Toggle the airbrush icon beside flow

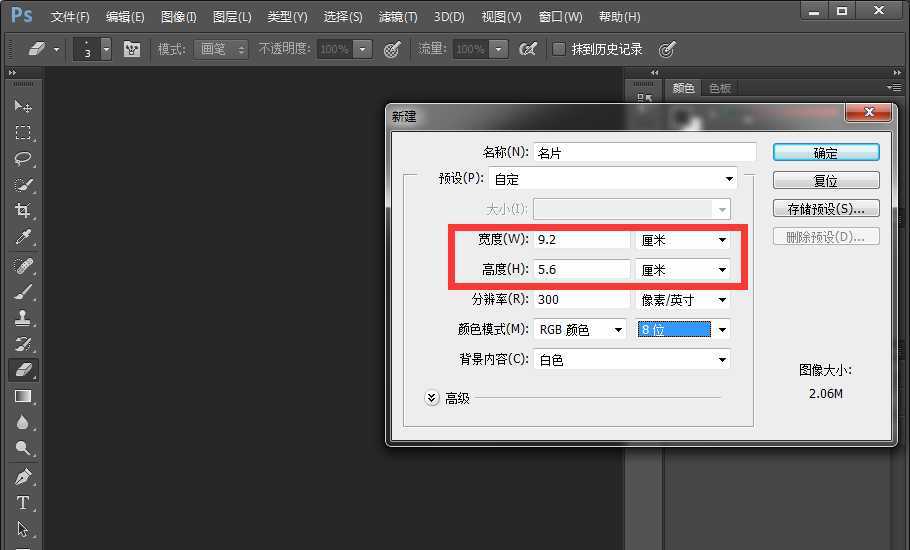[528, 49]
